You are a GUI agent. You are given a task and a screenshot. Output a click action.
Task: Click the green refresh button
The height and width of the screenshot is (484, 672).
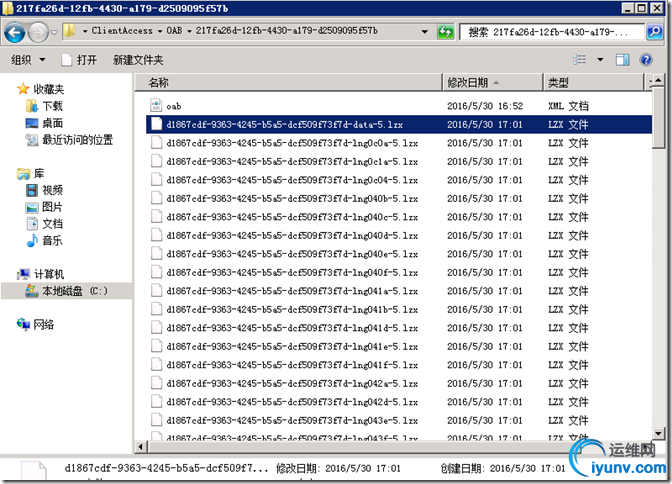pyautogui.click(x=445, y=32)
